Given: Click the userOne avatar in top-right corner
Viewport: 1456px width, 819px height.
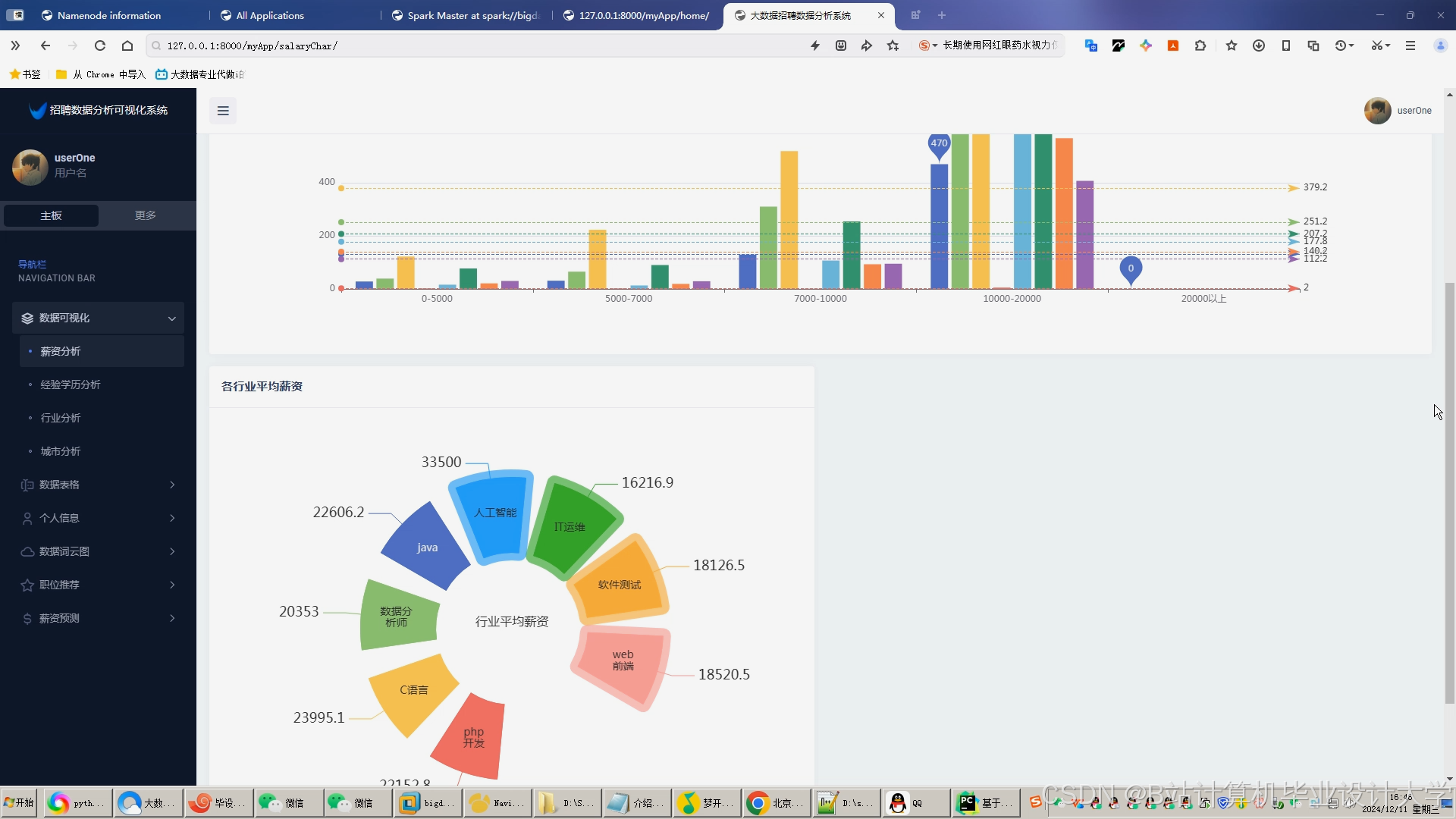Looking at the screenshot, I should tap(1378, 111).
